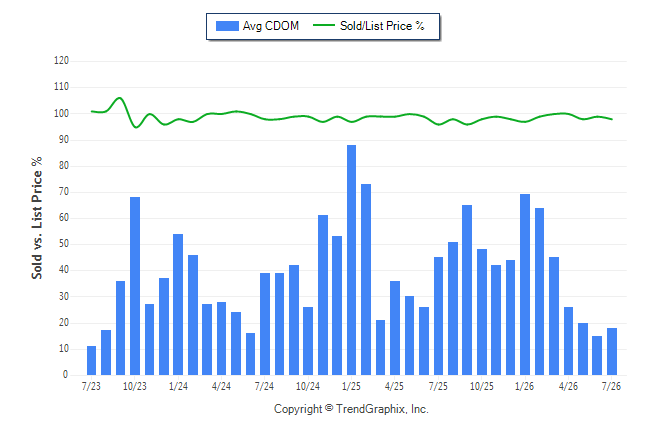Click the 10/24 x-axis label
The width and height of the screenshot is (646, 434).
click(308, 386)
